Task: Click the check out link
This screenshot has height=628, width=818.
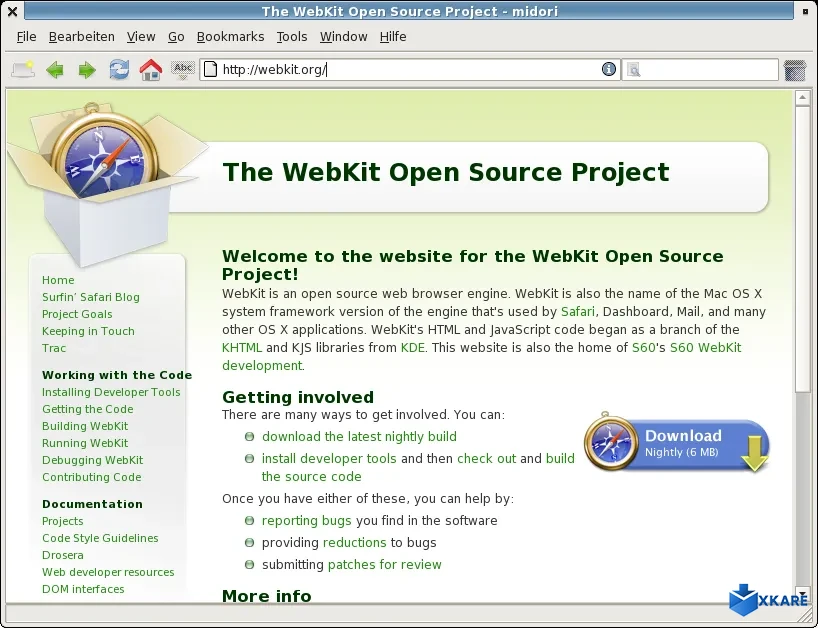Action: pyautogui.click(x=487, y=458)
